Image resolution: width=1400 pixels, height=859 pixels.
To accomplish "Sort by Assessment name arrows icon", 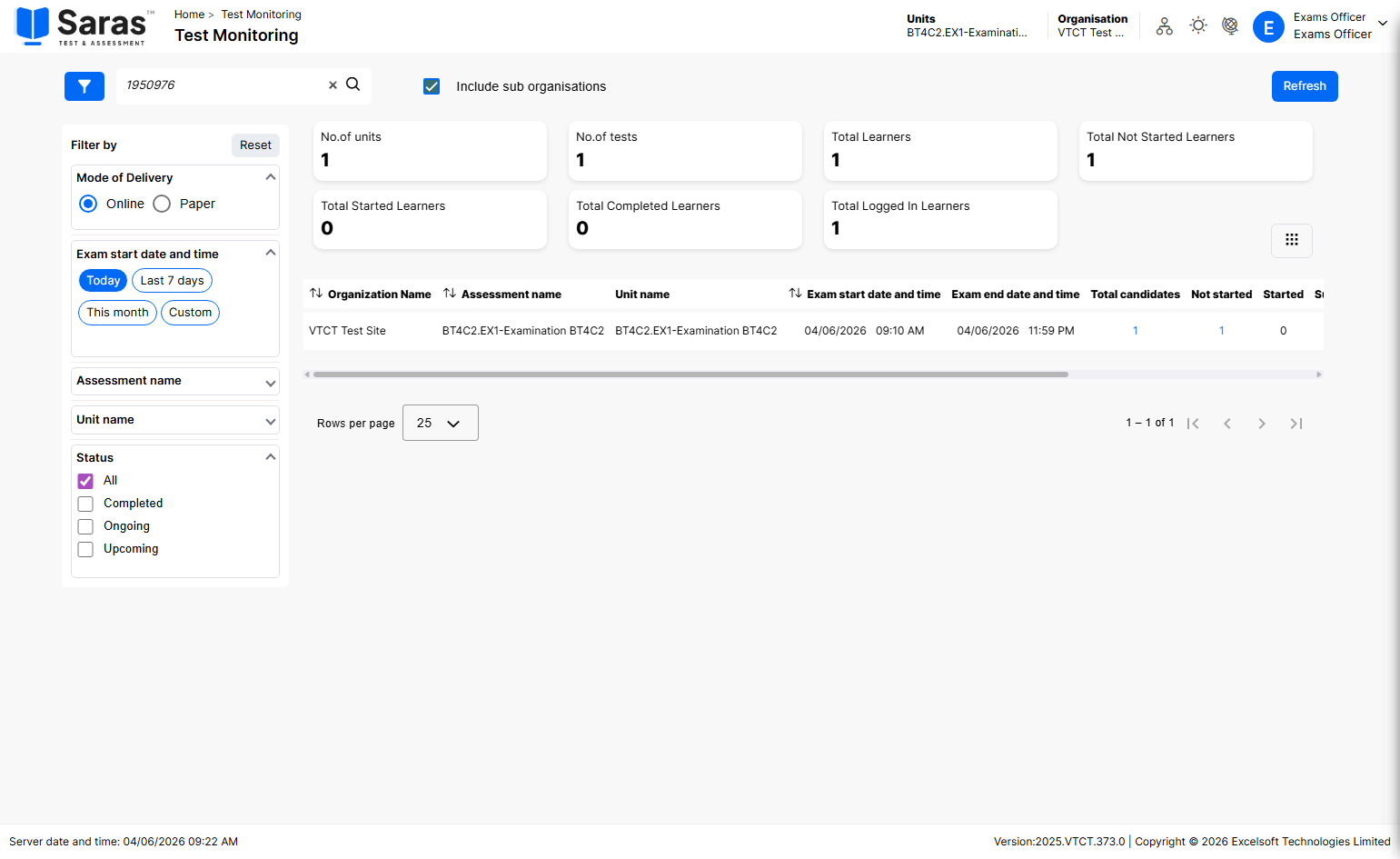I will tap(450, 294).
